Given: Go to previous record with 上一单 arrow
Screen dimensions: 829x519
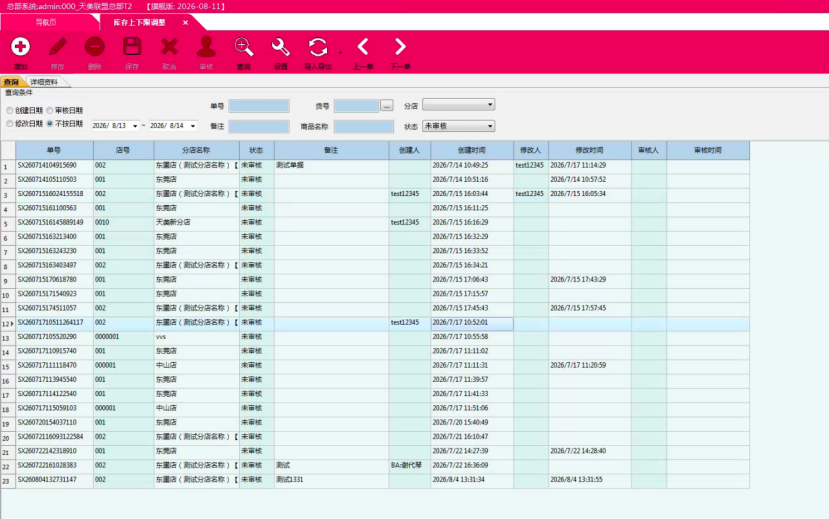Looking at the screenshot, I should pos(363,47).
